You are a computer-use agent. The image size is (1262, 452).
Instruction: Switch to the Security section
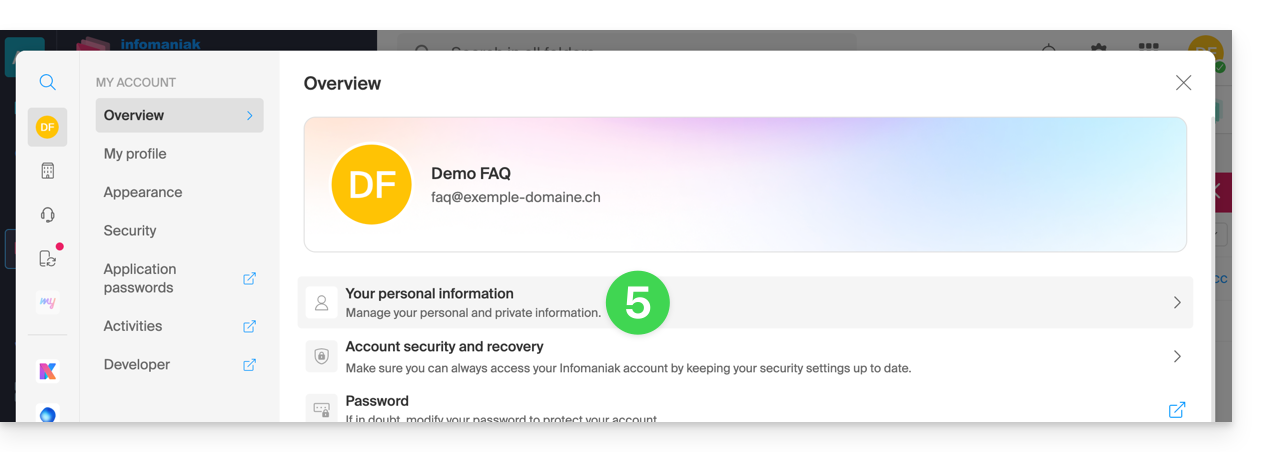(x=130, y=231)
